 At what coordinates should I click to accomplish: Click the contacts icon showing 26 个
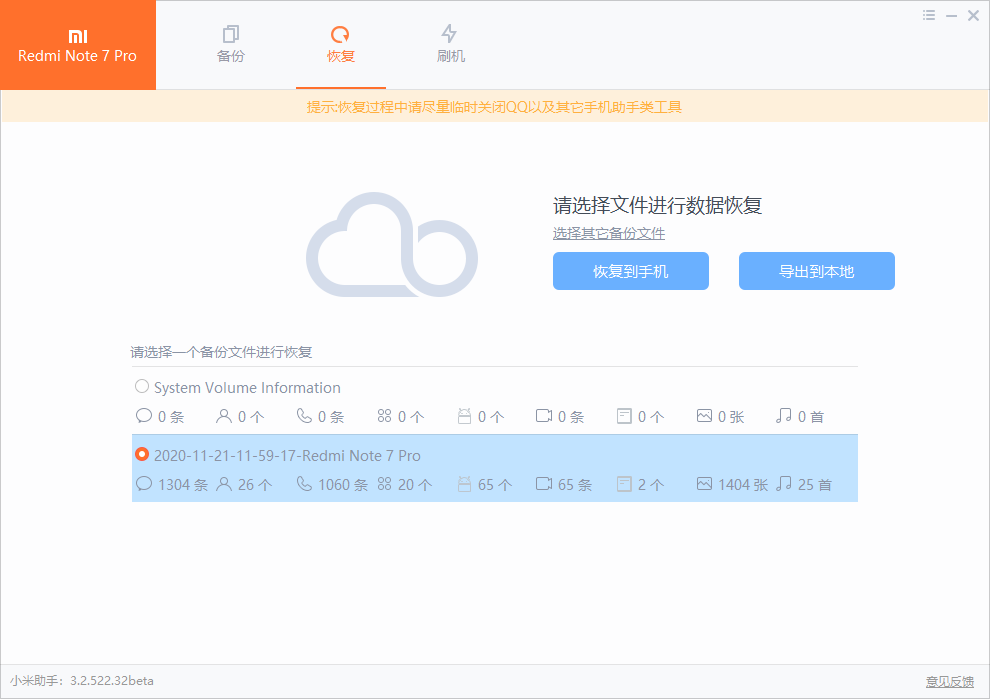(224, 484)
